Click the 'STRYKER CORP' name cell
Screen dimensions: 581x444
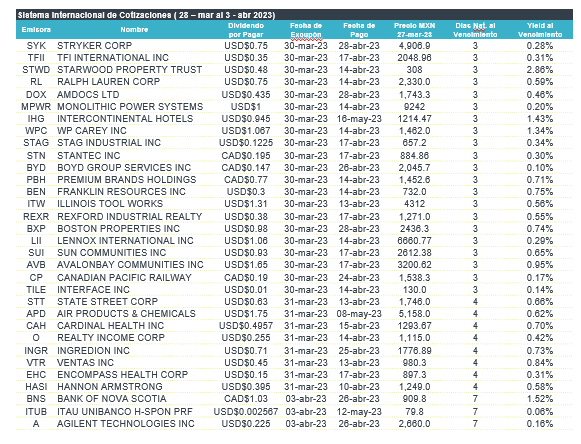point(94,46)
